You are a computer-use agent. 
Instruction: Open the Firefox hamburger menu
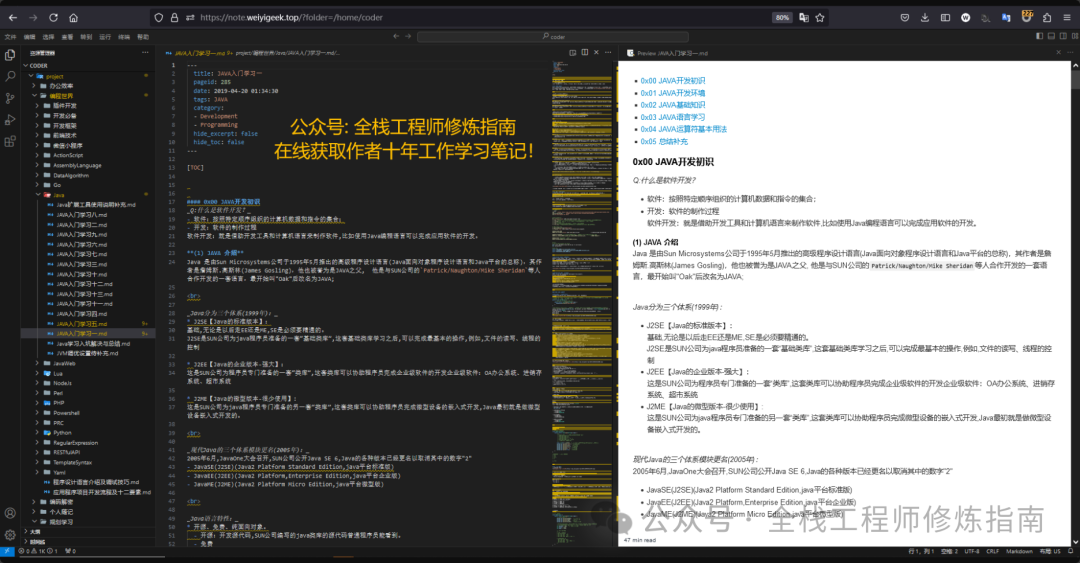pyautogui.click(x=1067, y=18)
